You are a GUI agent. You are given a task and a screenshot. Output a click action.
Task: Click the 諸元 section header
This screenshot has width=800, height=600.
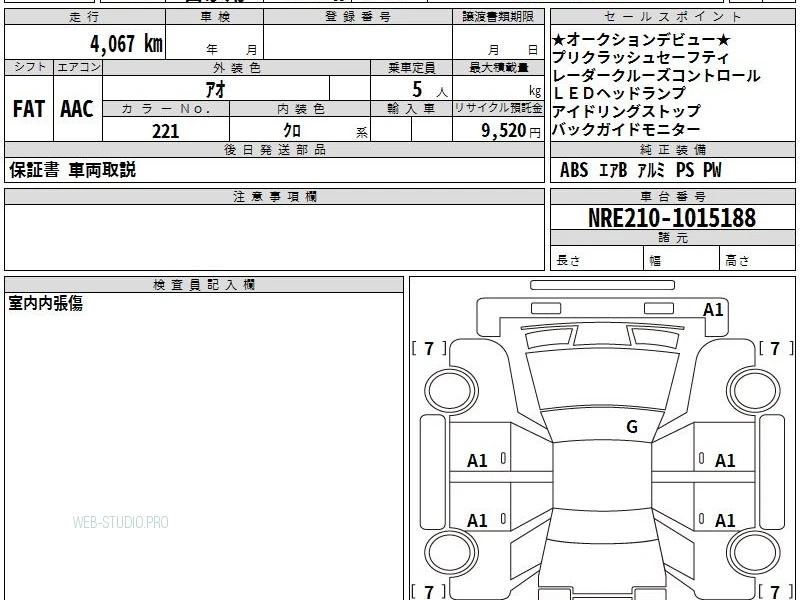tap(672, 237)
